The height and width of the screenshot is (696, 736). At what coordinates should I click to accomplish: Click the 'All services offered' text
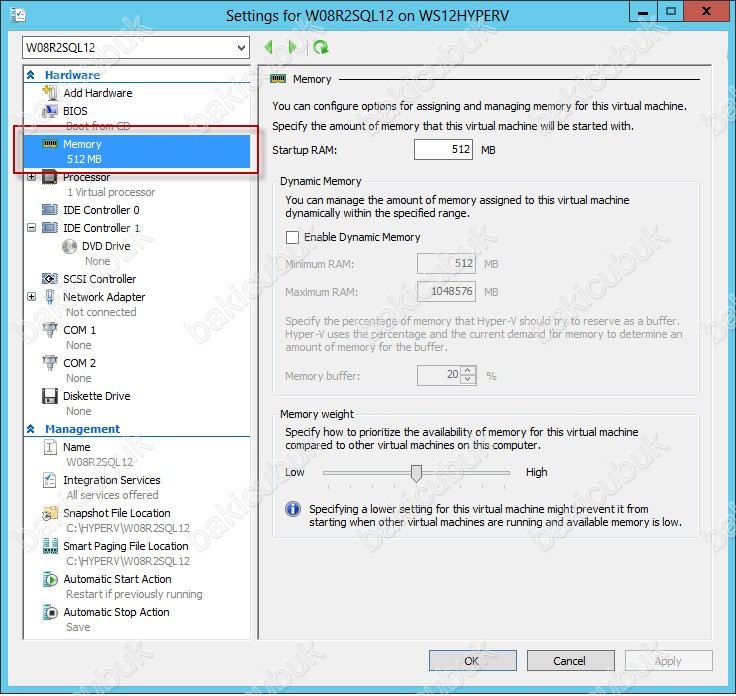(113, 495)
